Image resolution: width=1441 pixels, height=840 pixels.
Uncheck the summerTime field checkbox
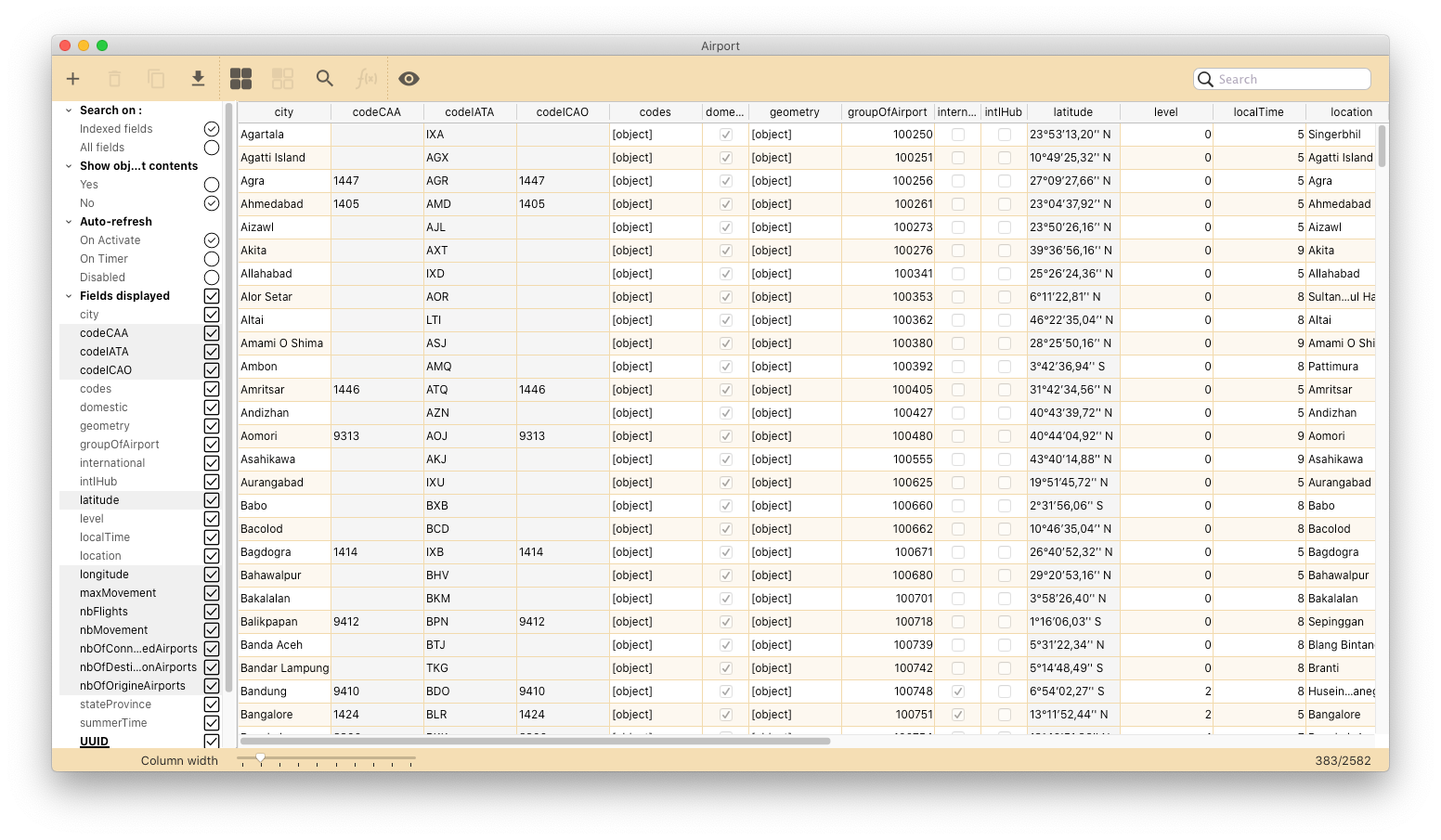tap(212, 723)
